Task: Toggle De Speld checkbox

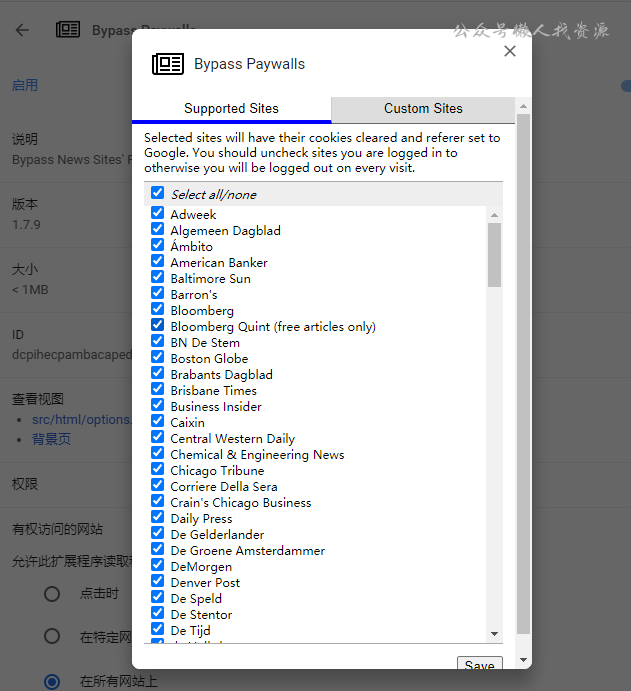Action: tap(157, 597)
